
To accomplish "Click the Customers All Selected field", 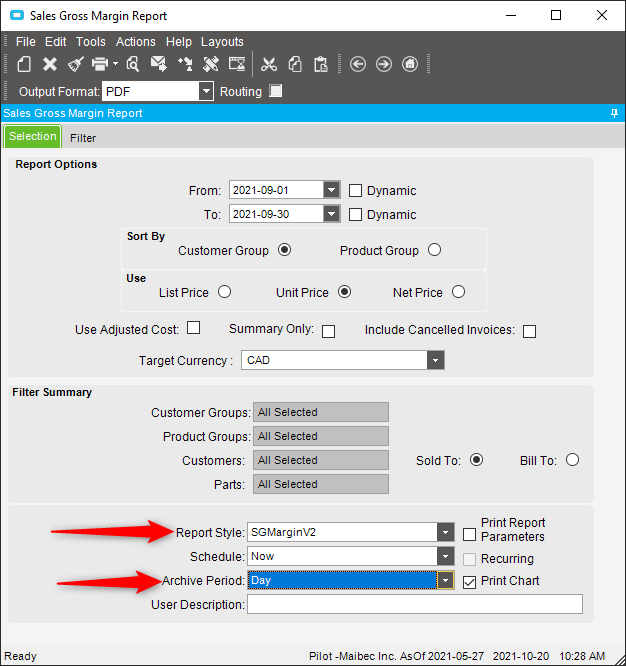I will click(321, 460).
